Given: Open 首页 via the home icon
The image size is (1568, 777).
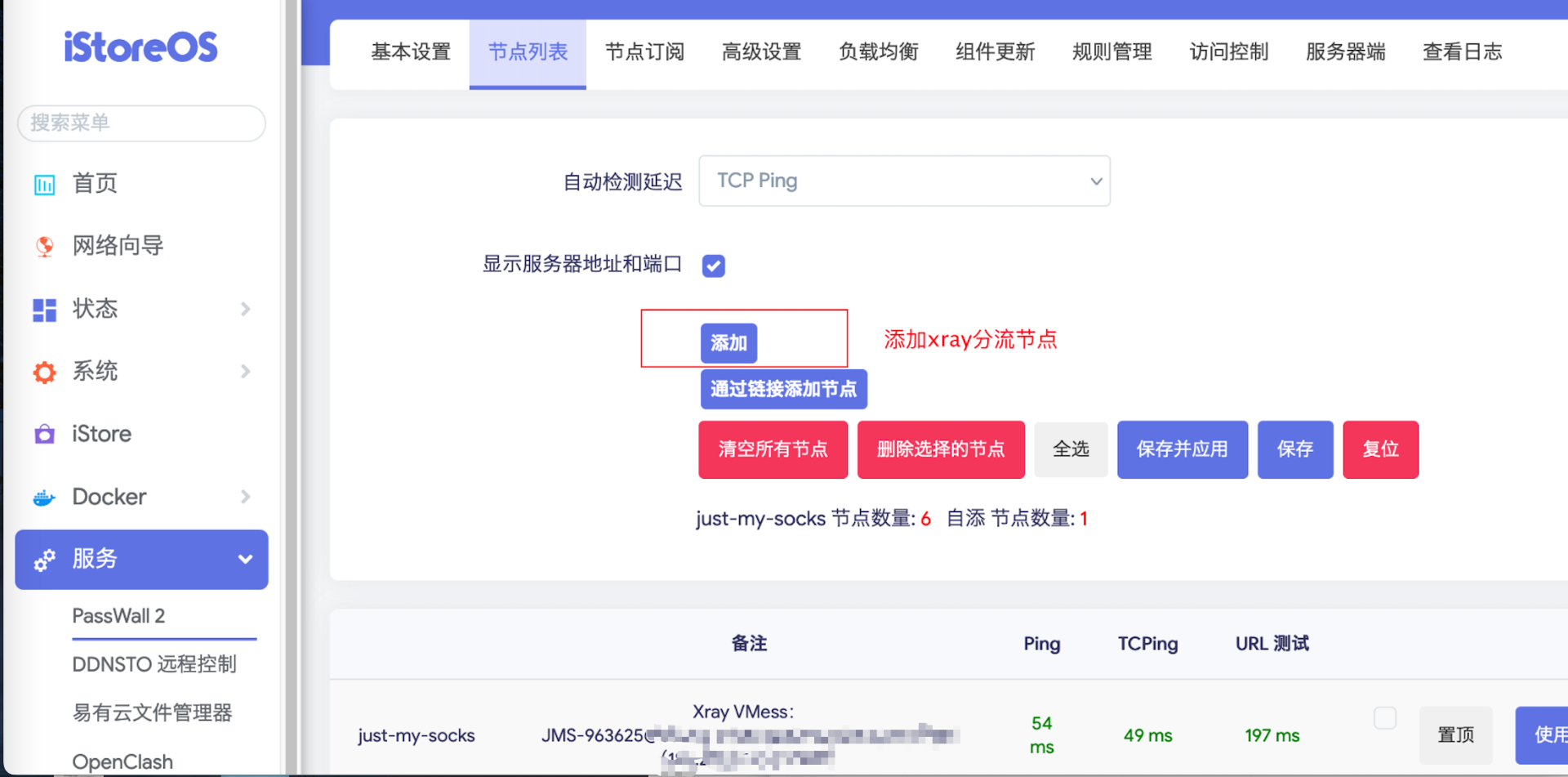Looking at the screenshot, I should tap(44, 184).
